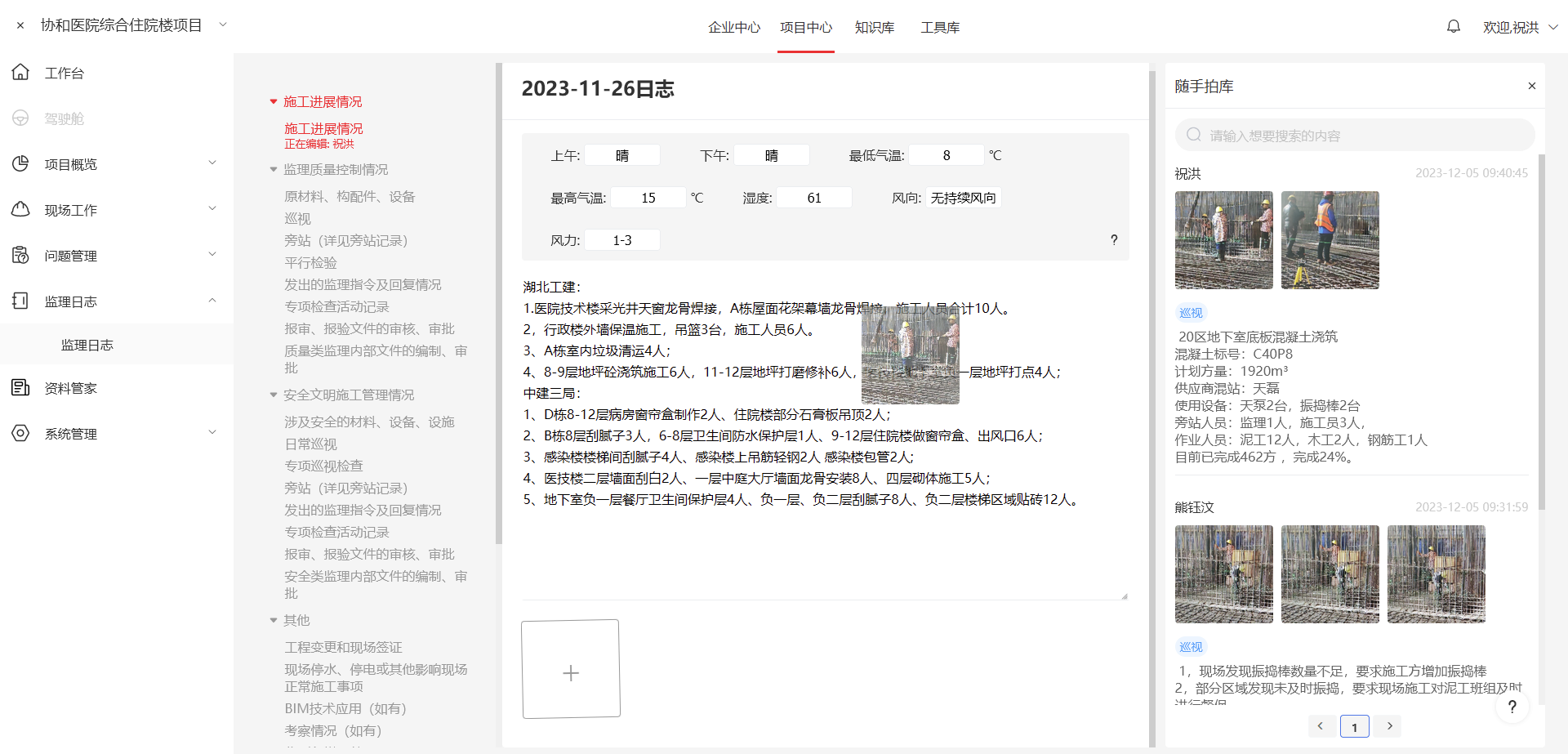
Task: Click page number 1 in pagination
Action: 1355,726
